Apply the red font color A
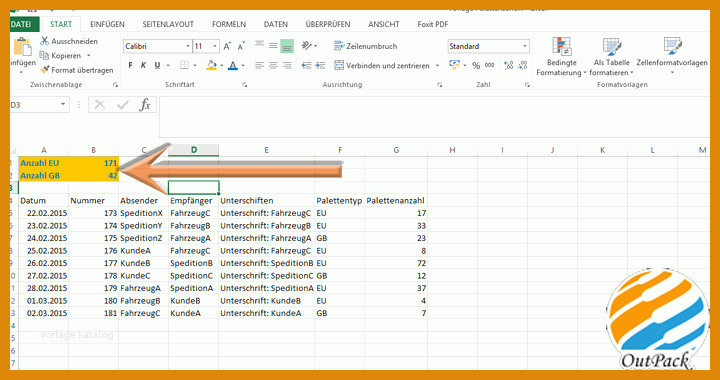Image resolution: width=720 pixels, height=380 pixels. pyautogui.click(x=233, y=66)
